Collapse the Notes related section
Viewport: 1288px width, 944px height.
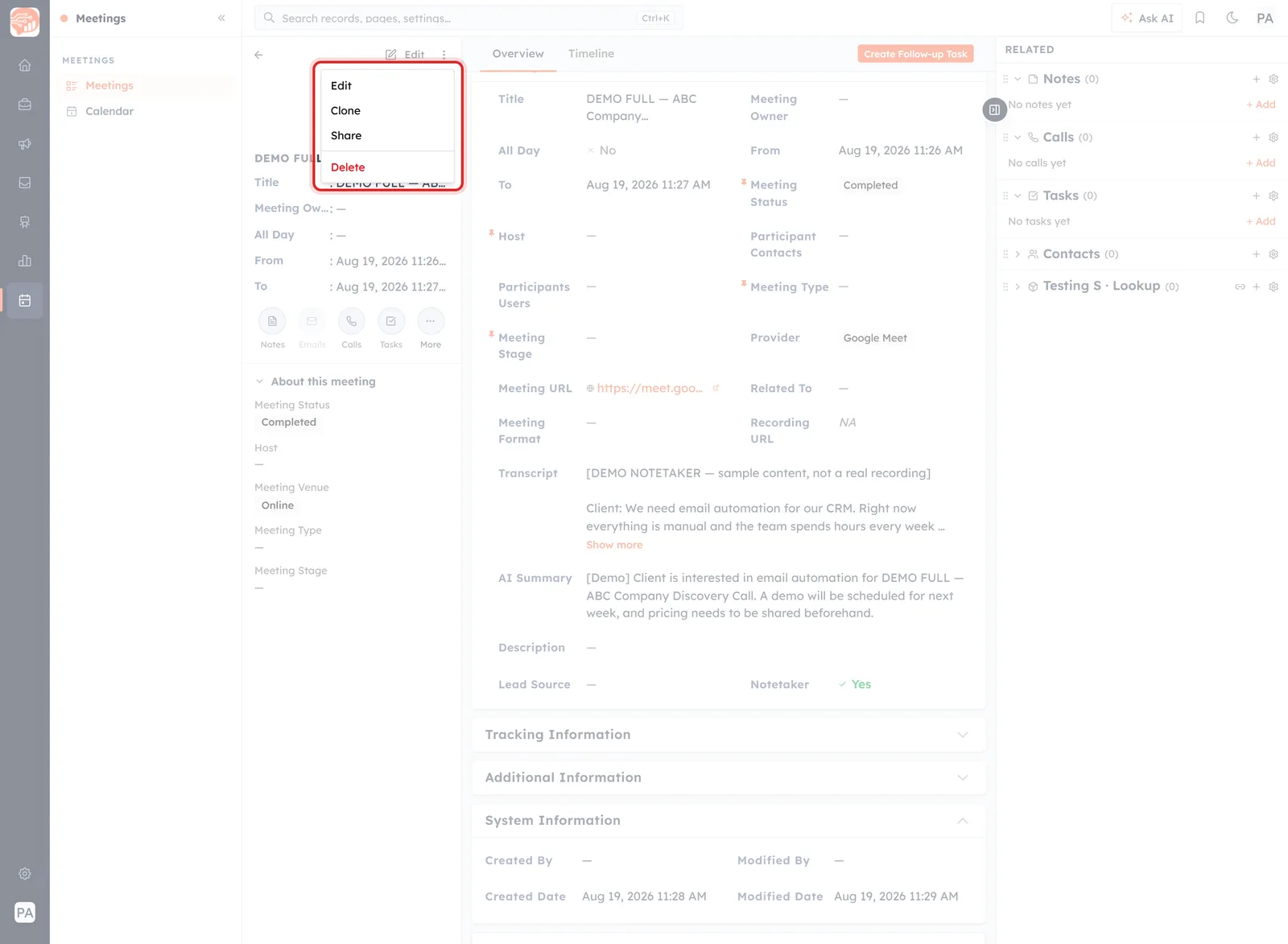(1018, 79)
